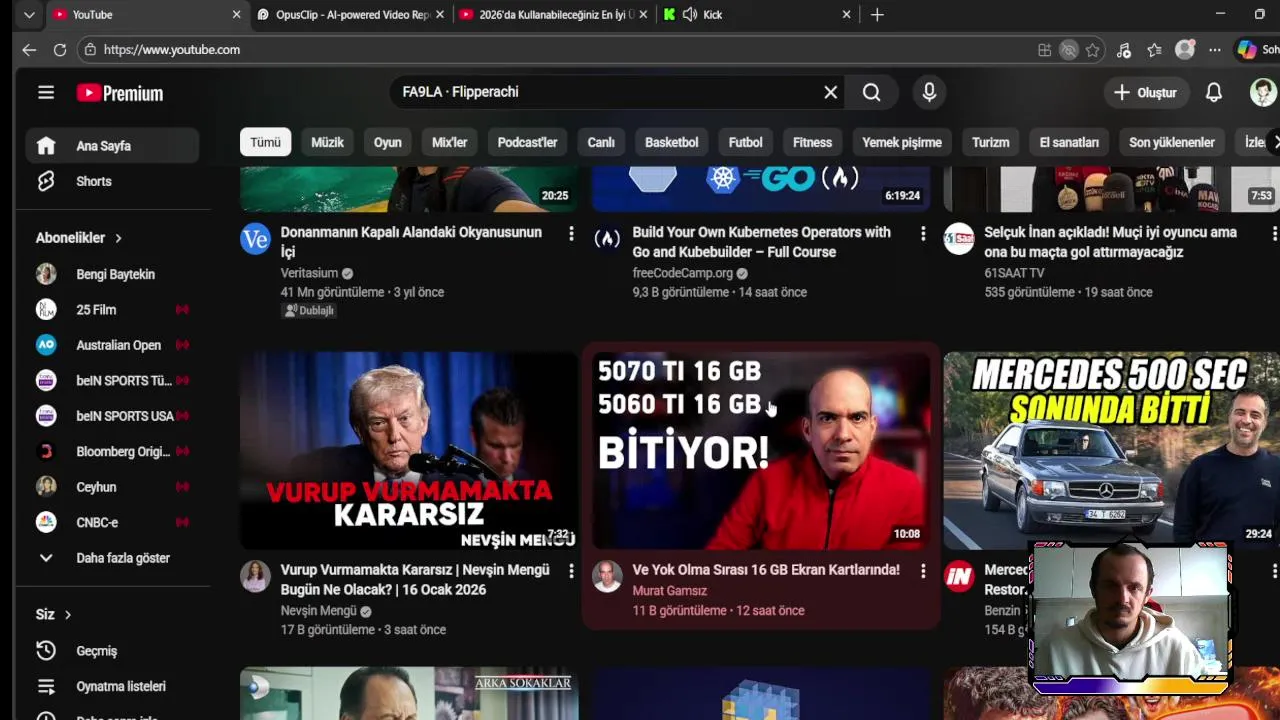Select the Futbol filter chip
1280x720 pixels.
point(746,142)
